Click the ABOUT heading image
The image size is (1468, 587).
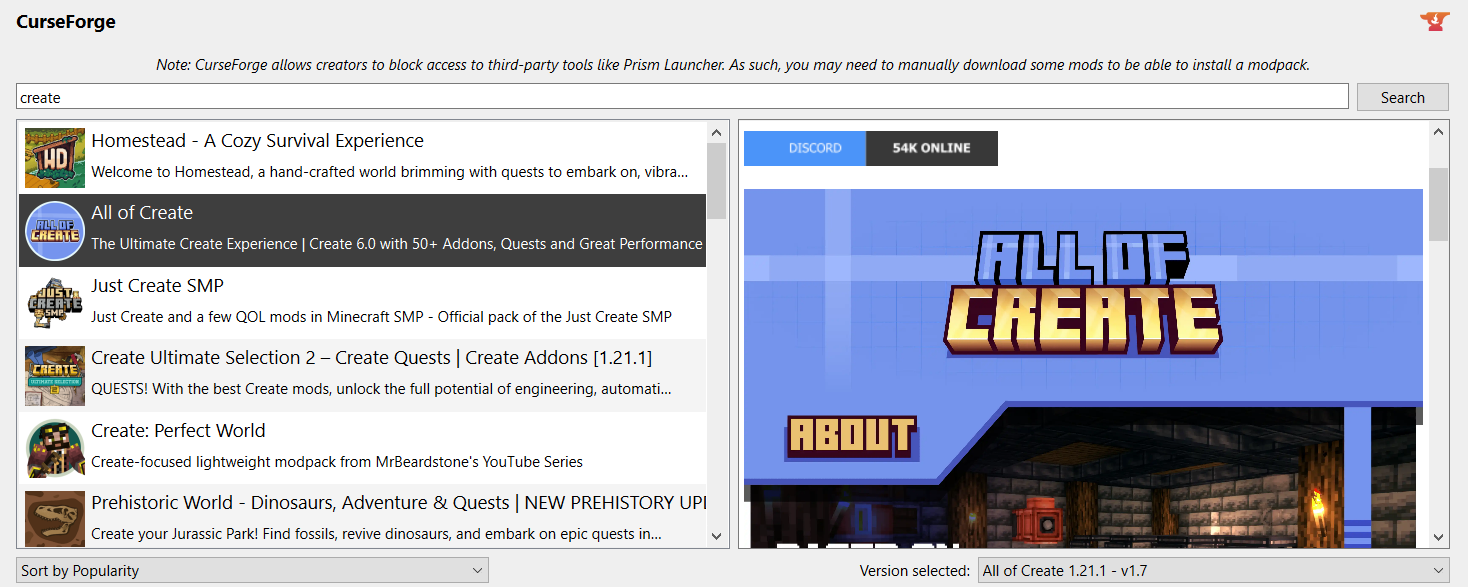(x=851, y=436)
